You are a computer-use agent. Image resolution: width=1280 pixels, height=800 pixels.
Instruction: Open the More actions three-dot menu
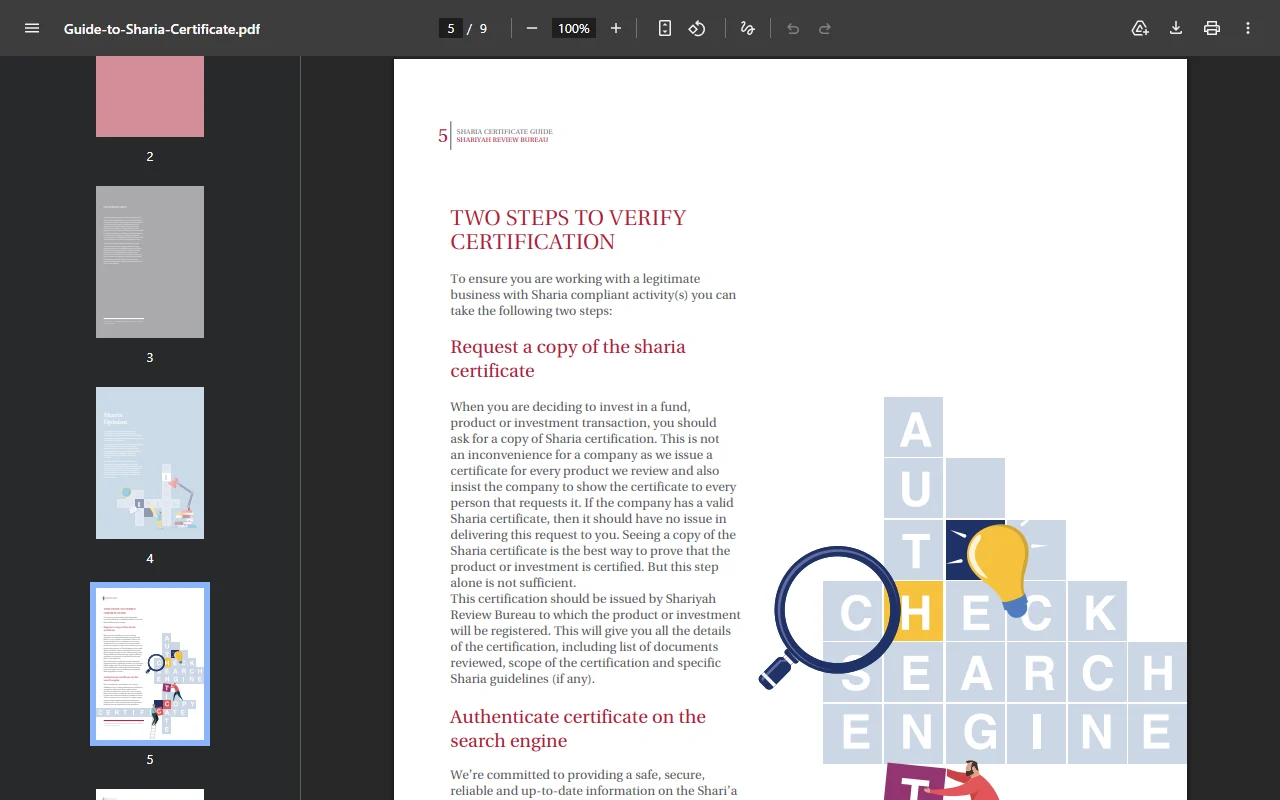coord(1248,28)
